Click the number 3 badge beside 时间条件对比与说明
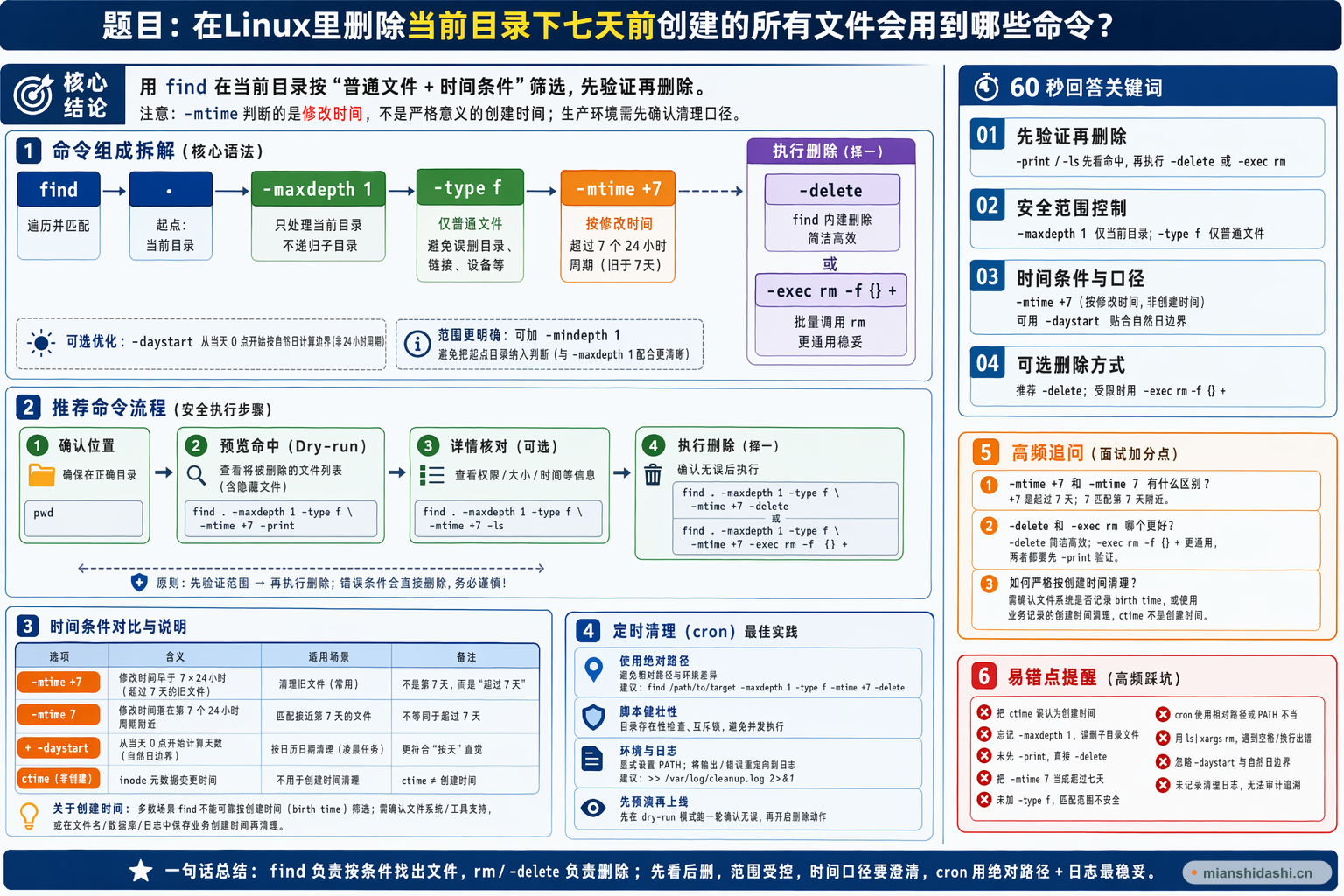The width and height of the screenshot is (1344, 896). pos(28,626)
